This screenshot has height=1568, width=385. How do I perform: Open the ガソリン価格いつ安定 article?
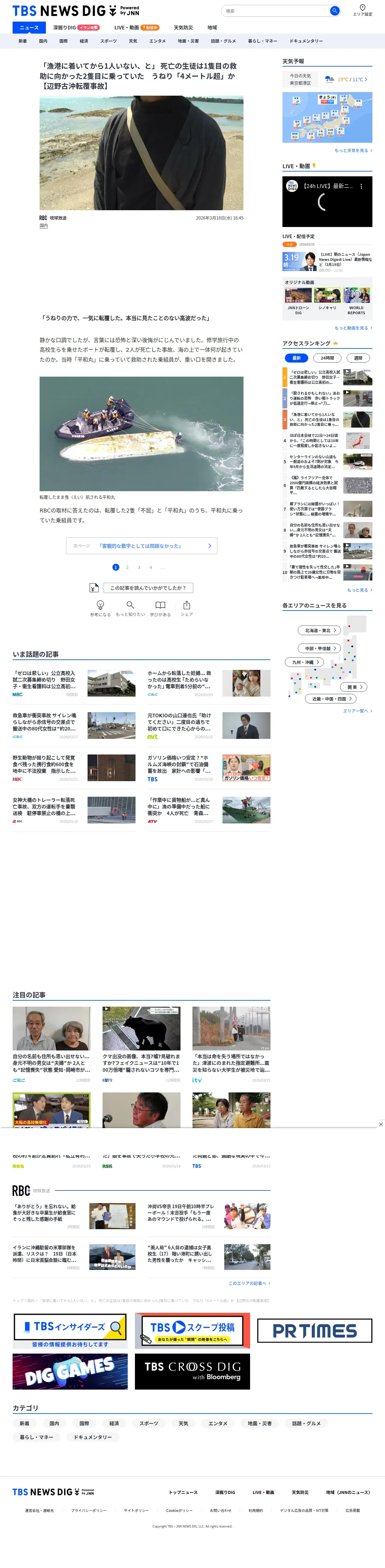(209, 768)
